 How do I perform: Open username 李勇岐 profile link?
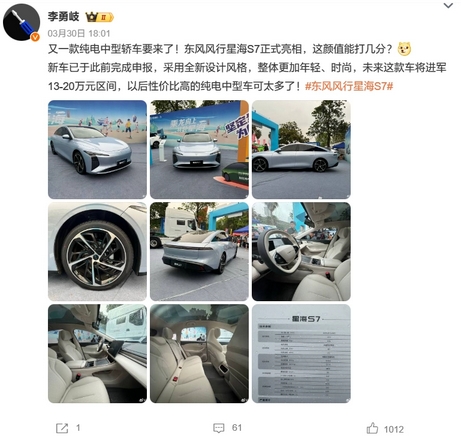tap(63, 16)
